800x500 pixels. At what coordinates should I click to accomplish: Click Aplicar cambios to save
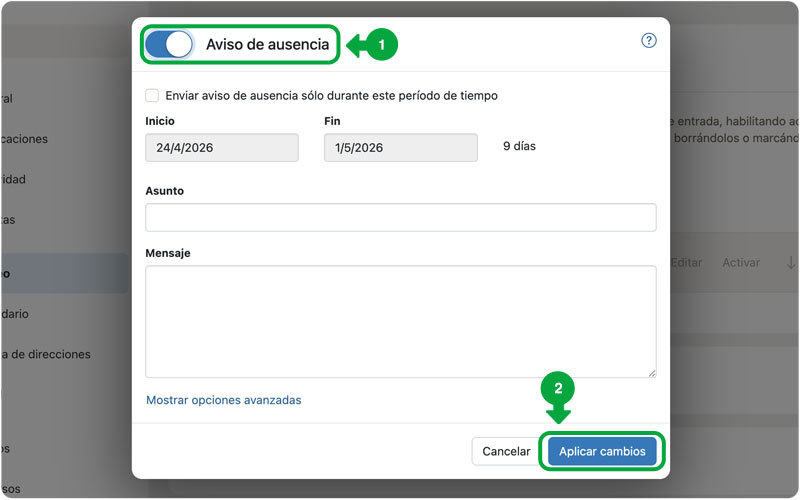[x=602, y=452]
